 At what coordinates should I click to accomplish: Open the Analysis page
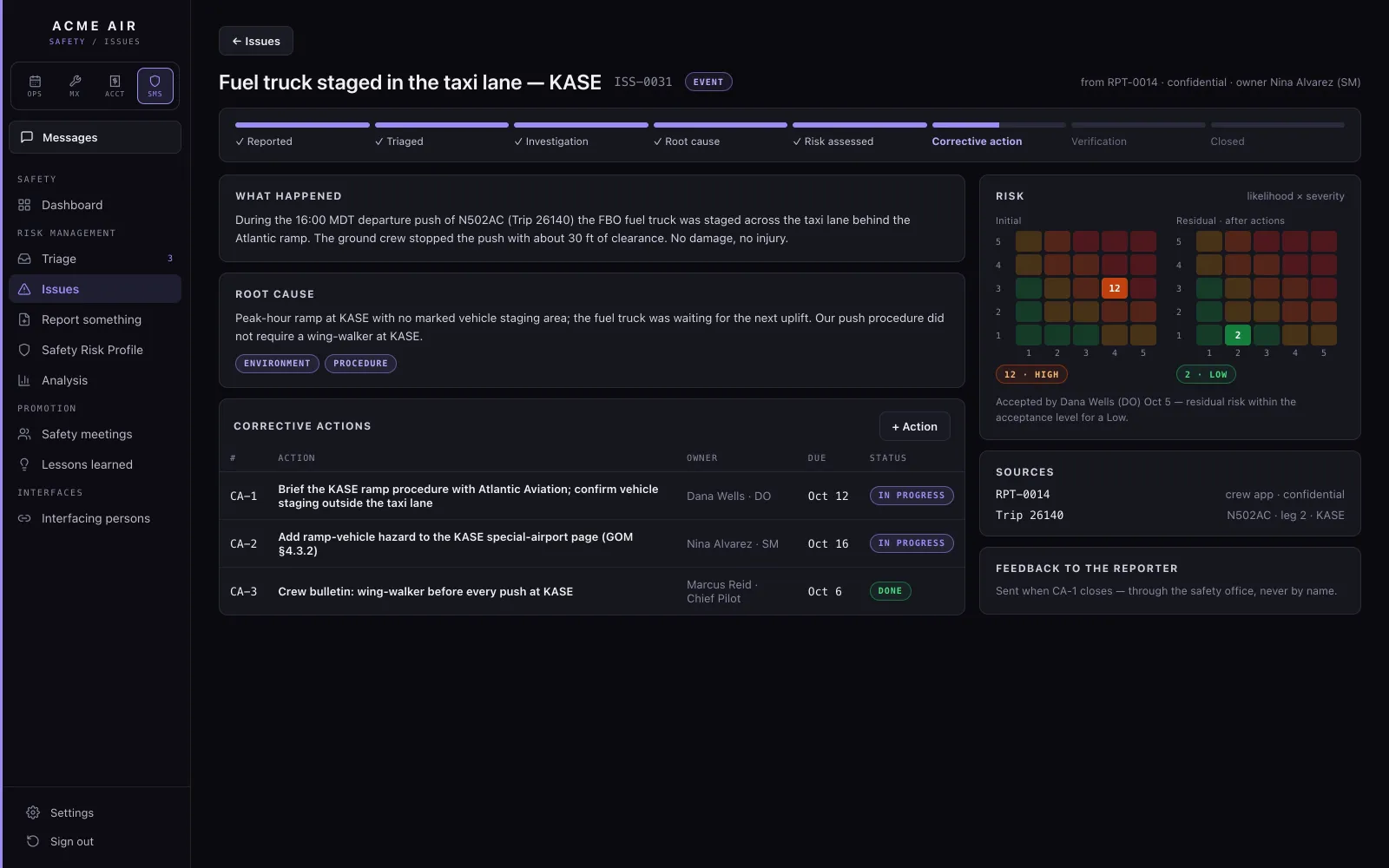[x=95, y=380]
